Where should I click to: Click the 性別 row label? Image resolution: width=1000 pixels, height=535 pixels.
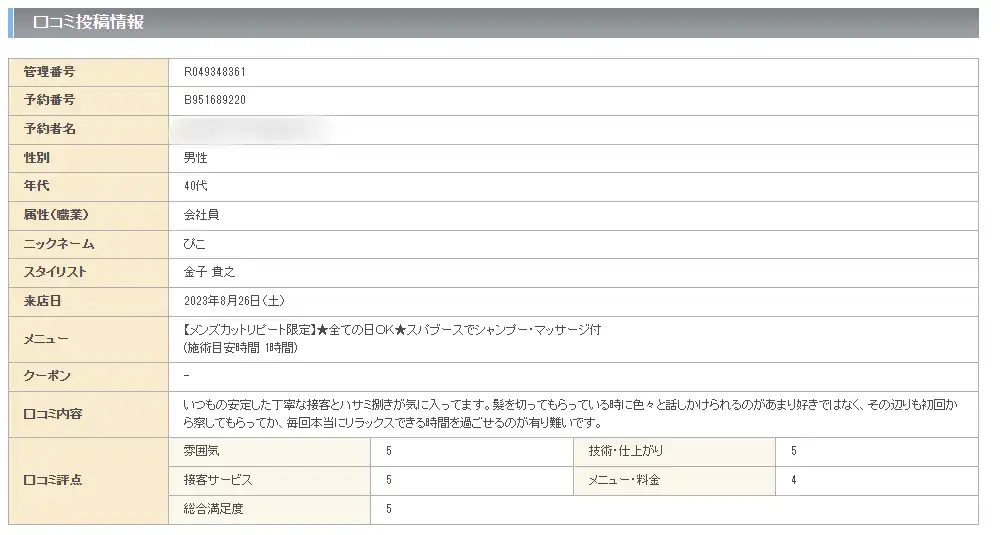pyautogui.click(x=36, y=158)
